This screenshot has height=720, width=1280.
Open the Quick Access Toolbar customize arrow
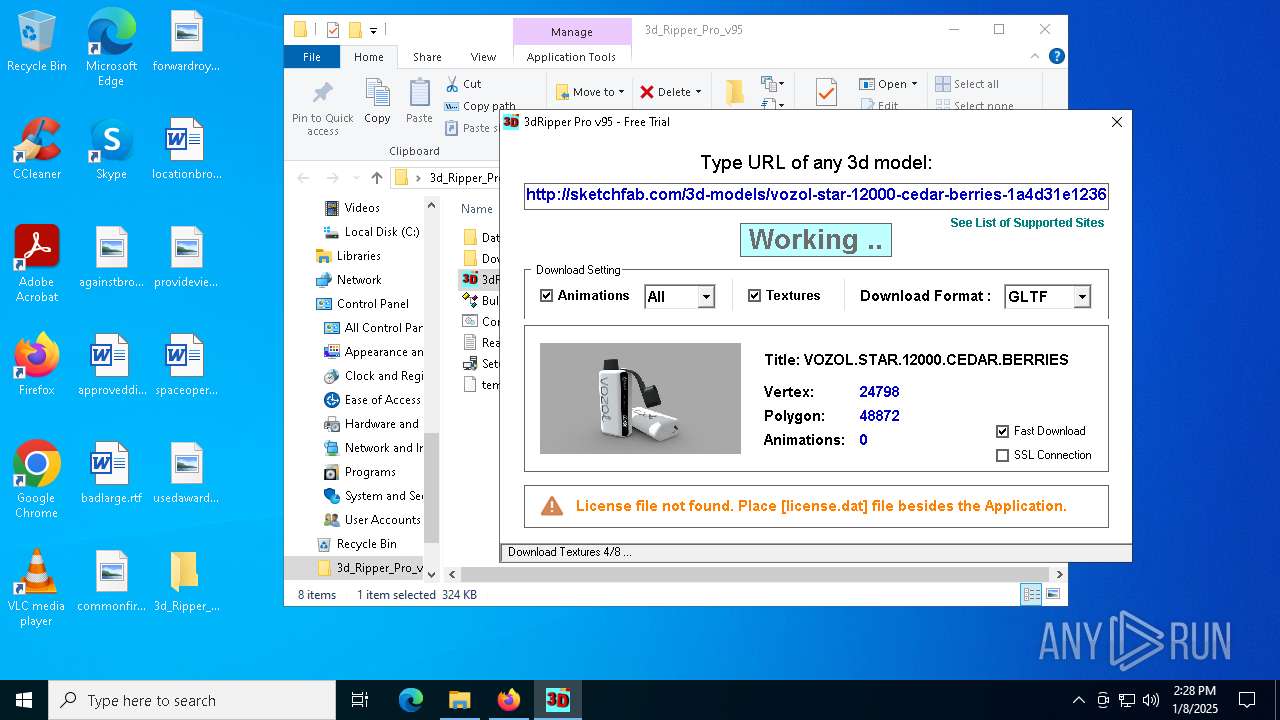[374, 31]
